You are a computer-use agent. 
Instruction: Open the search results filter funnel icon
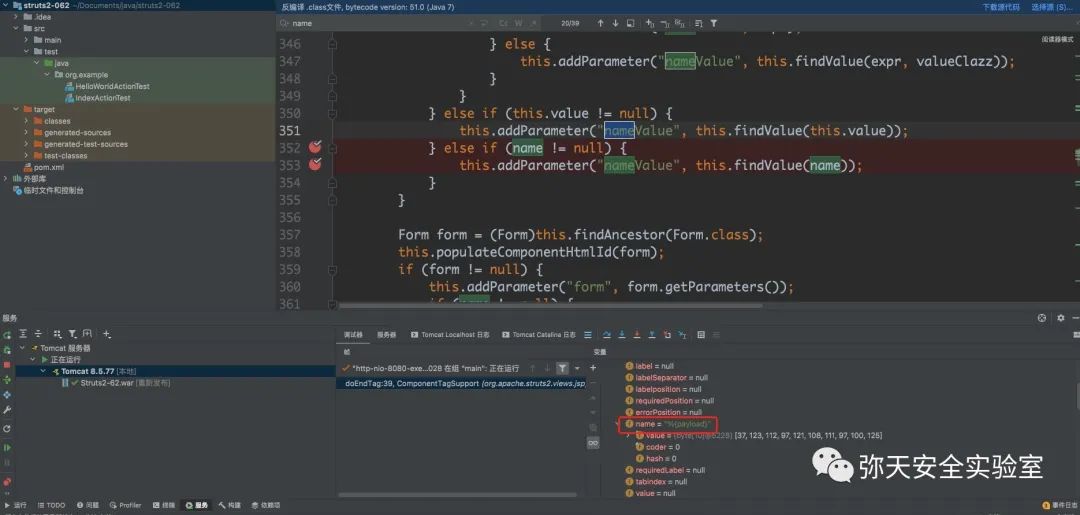(x=714, y=23)
